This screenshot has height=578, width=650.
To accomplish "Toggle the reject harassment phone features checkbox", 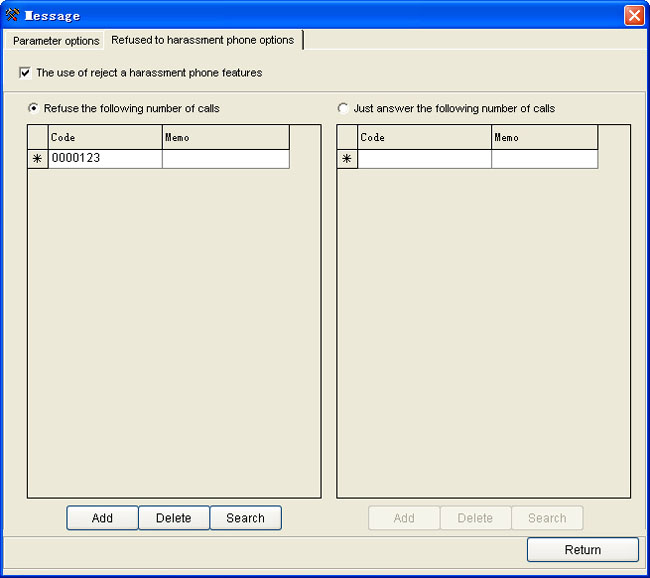I will click(x=25, y=73).
